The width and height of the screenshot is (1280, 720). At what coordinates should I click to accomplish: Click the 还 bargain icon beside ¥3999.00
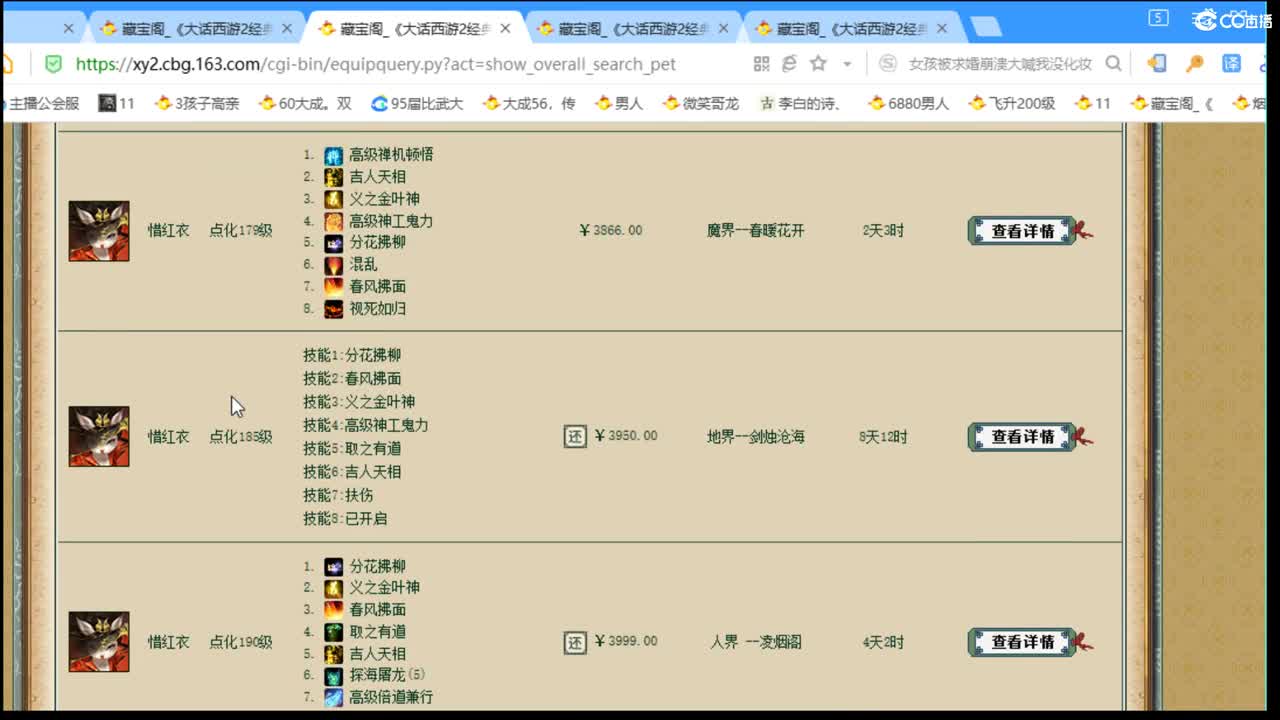click(x=575, y=642)
